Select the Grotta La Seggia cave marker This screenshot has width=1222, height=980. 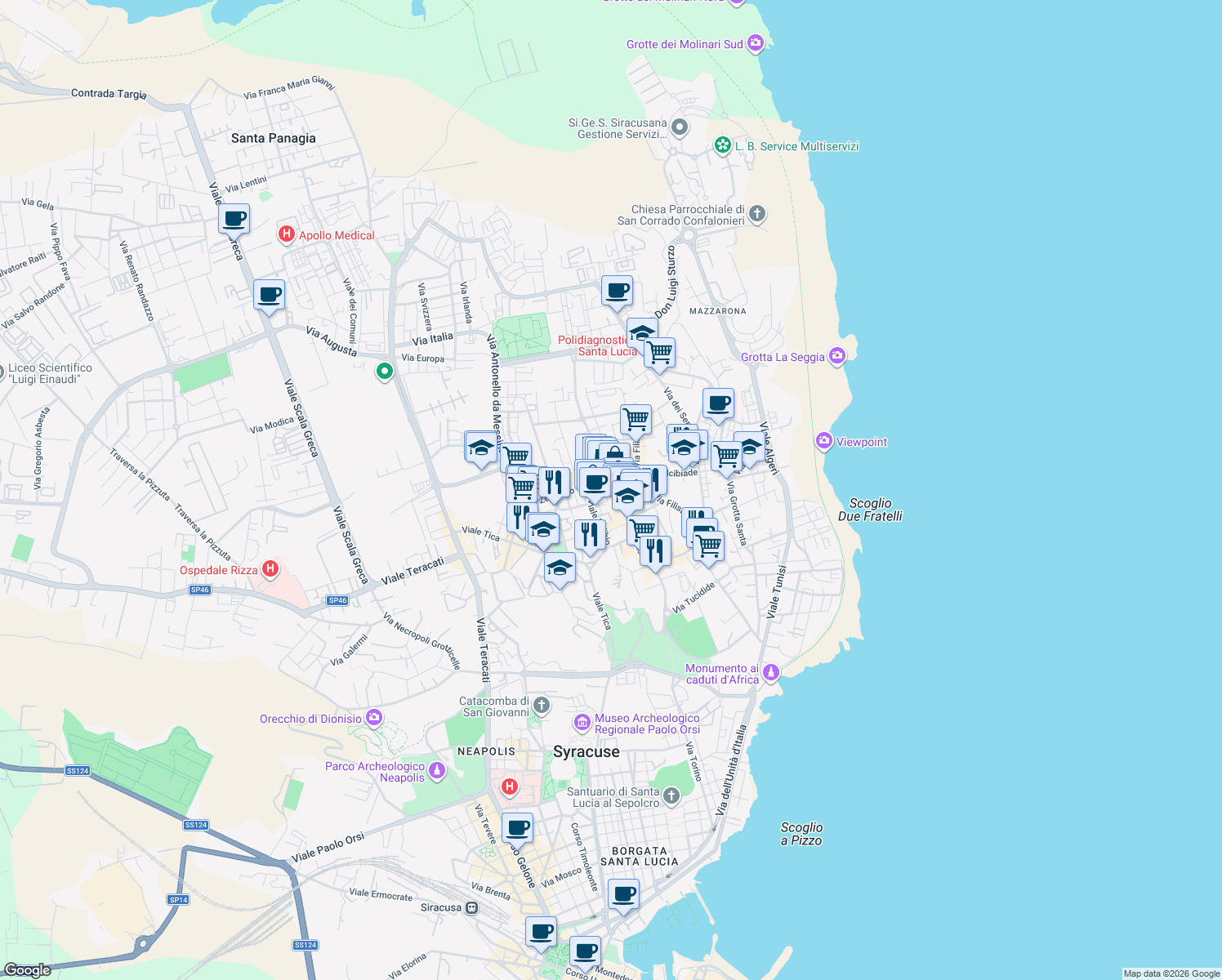(x=836, y=356)
